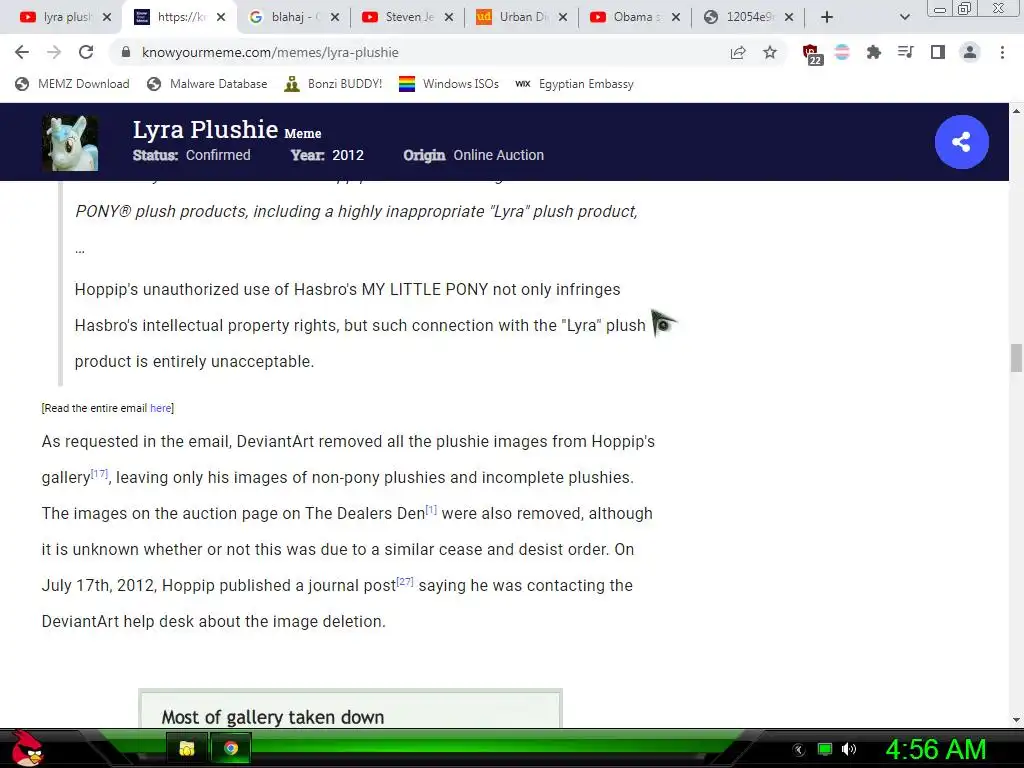Image resolution: width=1024 pixels, height=768 pixels.
Task: Click the Lyra plushie header thumbnail
Action: [70, 143]
